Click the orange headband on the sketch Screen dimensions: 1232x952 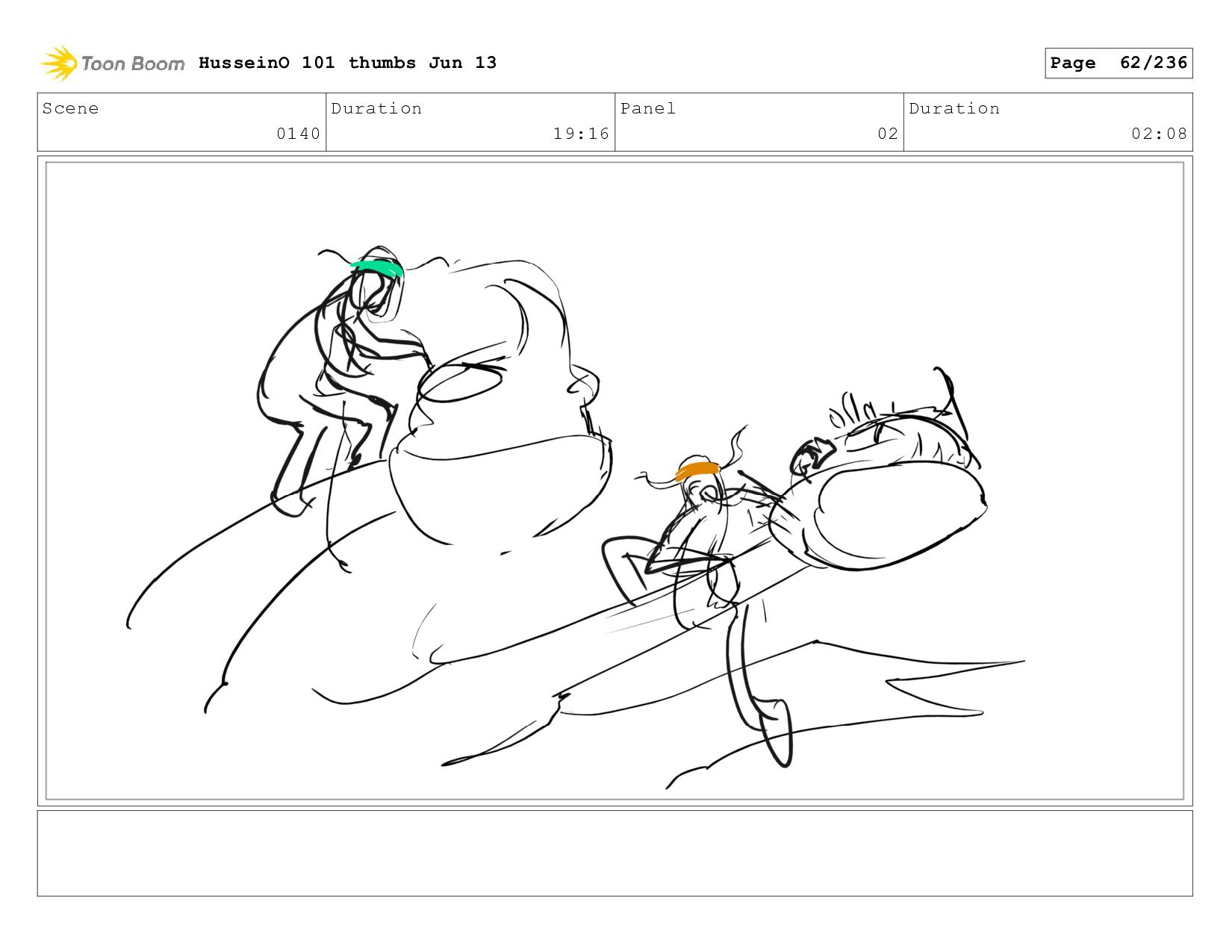tap(697, 470)
